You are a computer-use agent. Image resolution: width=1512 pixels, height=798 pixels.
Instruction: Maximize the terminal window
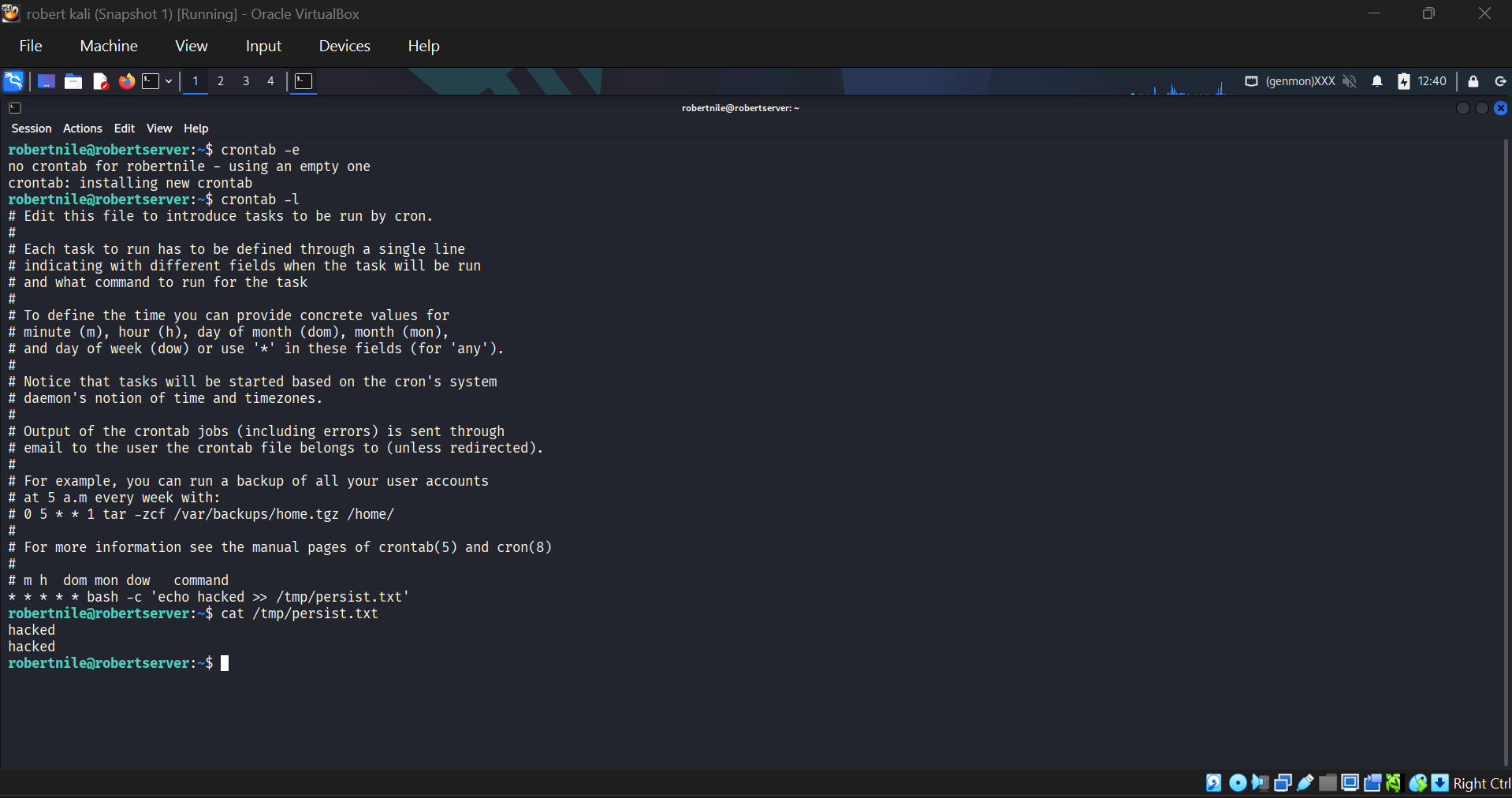(x=1482, y=108)
